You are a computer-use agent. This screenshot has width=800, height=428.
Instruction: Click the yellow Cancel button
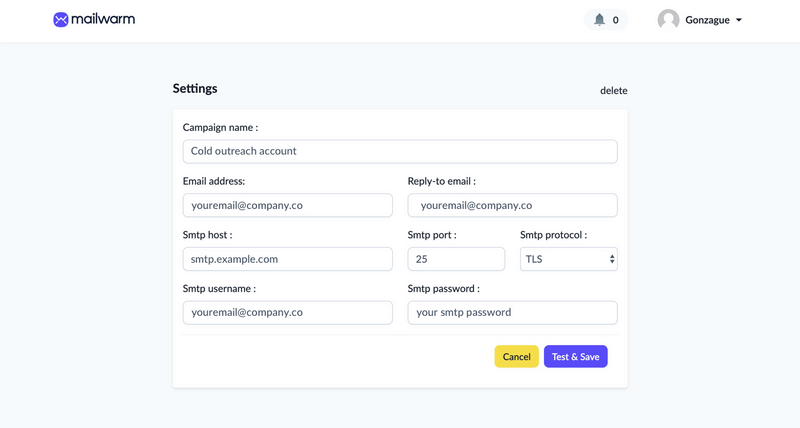pos(516,357)
